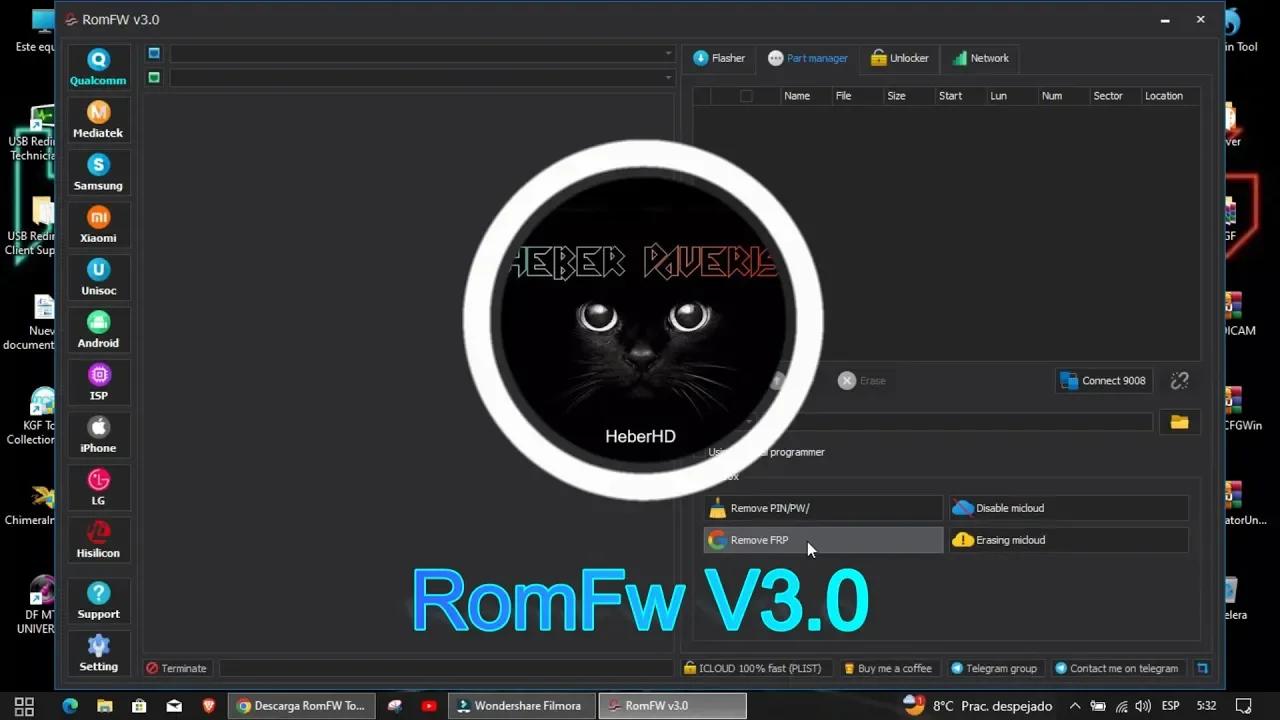The image size is (1280, 720).
Task: Select the Xiaomi brand module
Action: pos(98,224)
